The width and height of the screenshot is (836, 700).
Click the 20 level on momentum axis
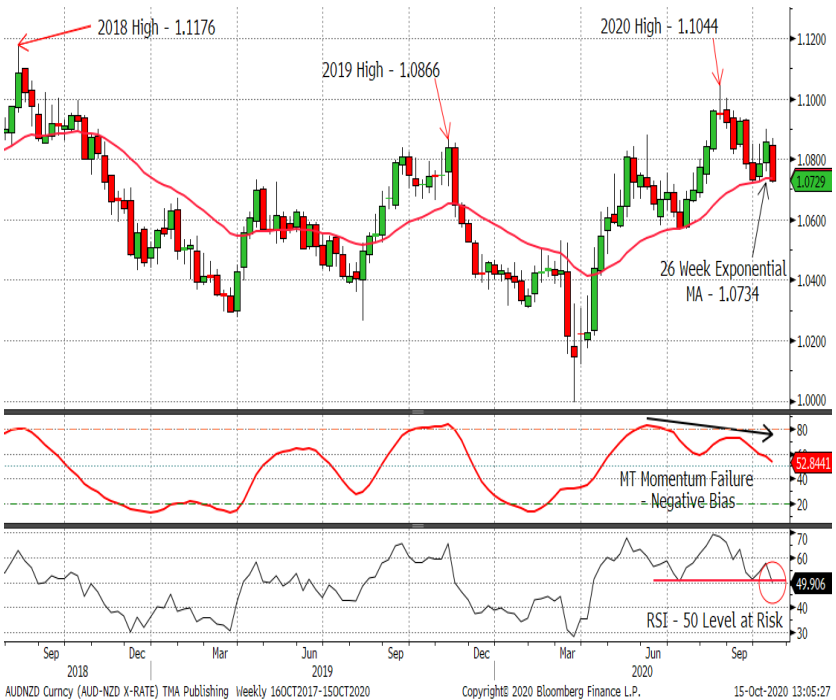click(x=802, y=504)
